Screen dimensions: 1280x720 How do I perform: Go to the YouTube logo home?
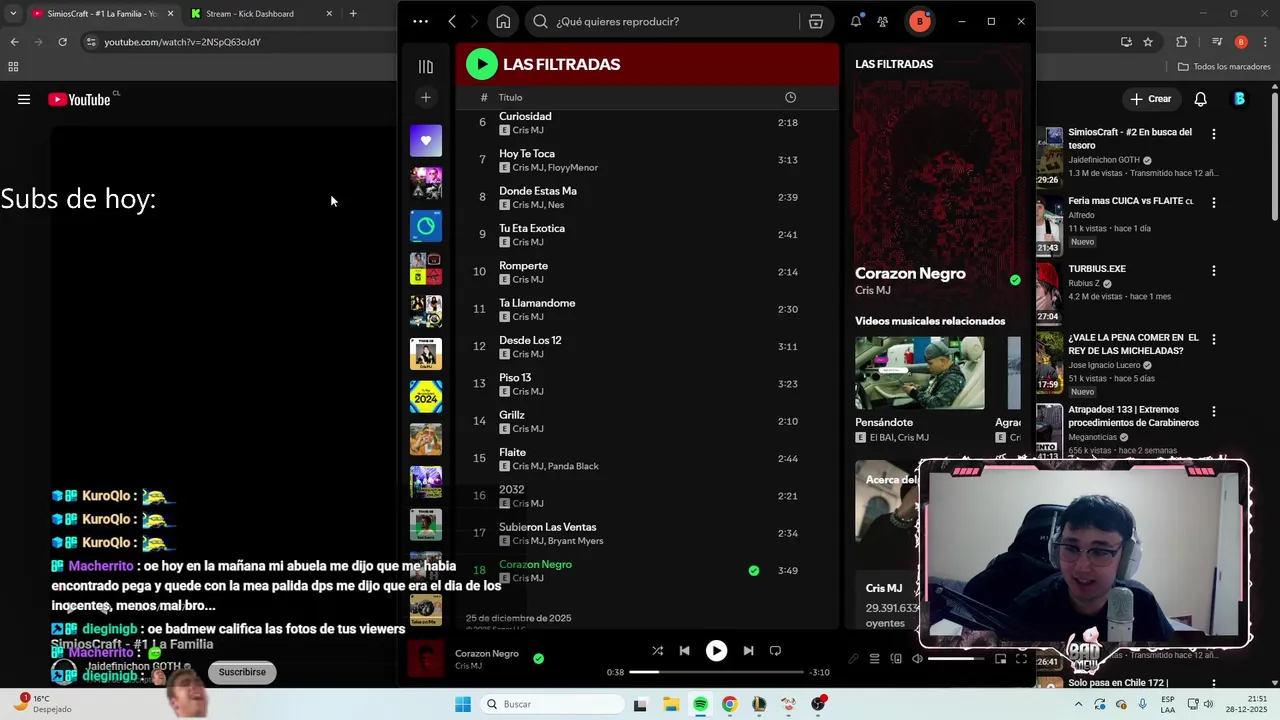(x=80, y=99)
